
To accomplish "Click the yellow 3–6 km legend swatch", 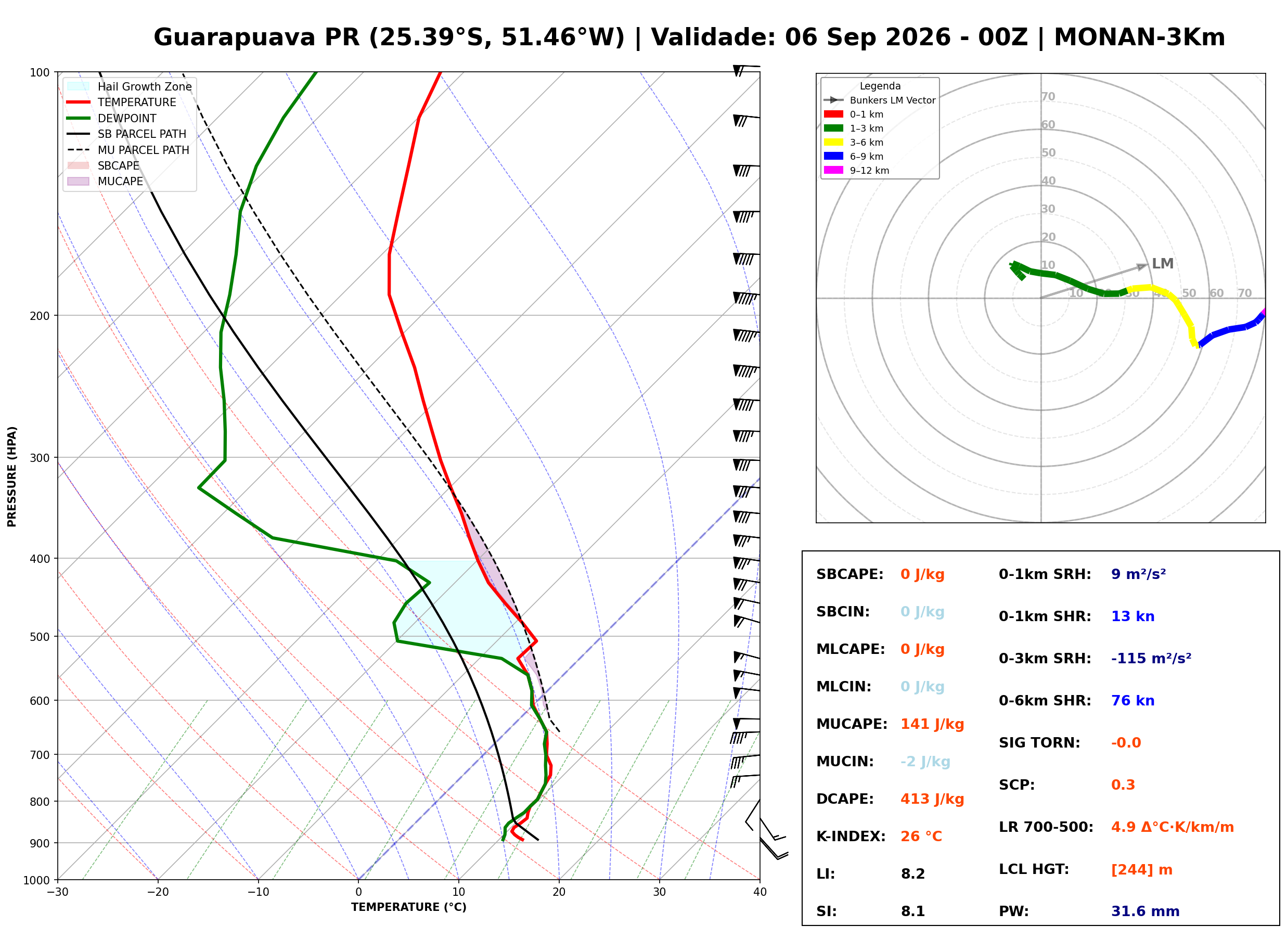I will coord(833,142).
